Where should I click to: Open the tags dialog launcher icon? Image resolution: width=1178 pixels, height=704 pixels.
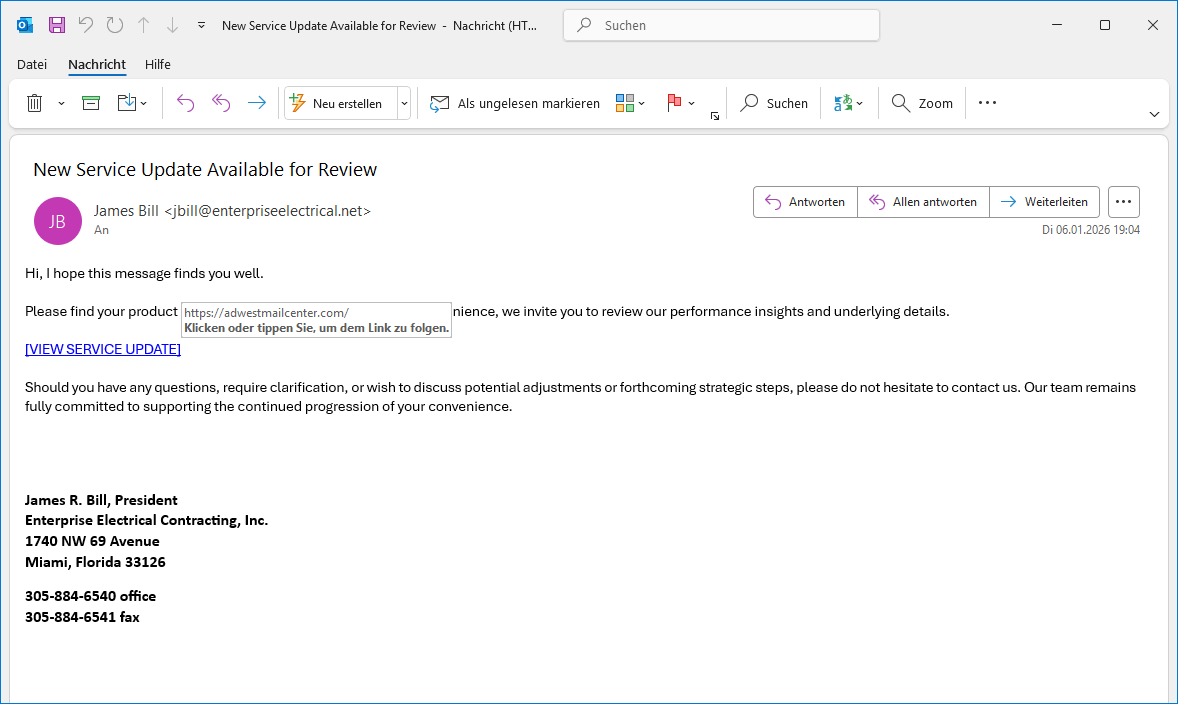pos(714,116)
